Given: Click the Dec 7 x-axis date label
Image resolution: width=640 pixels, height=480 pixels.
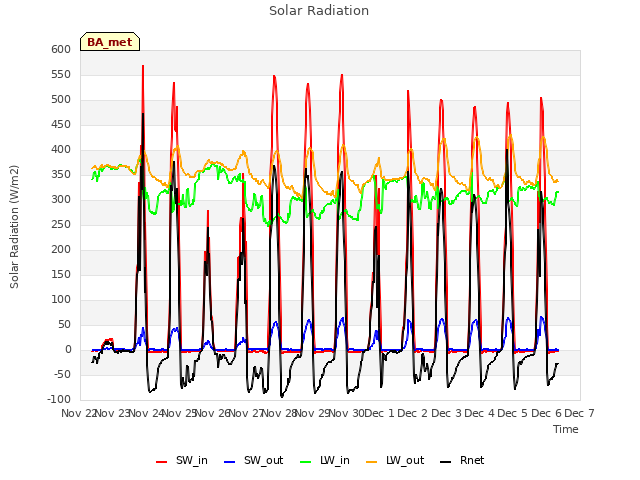Looking at the screenshot, I should 579,413.
